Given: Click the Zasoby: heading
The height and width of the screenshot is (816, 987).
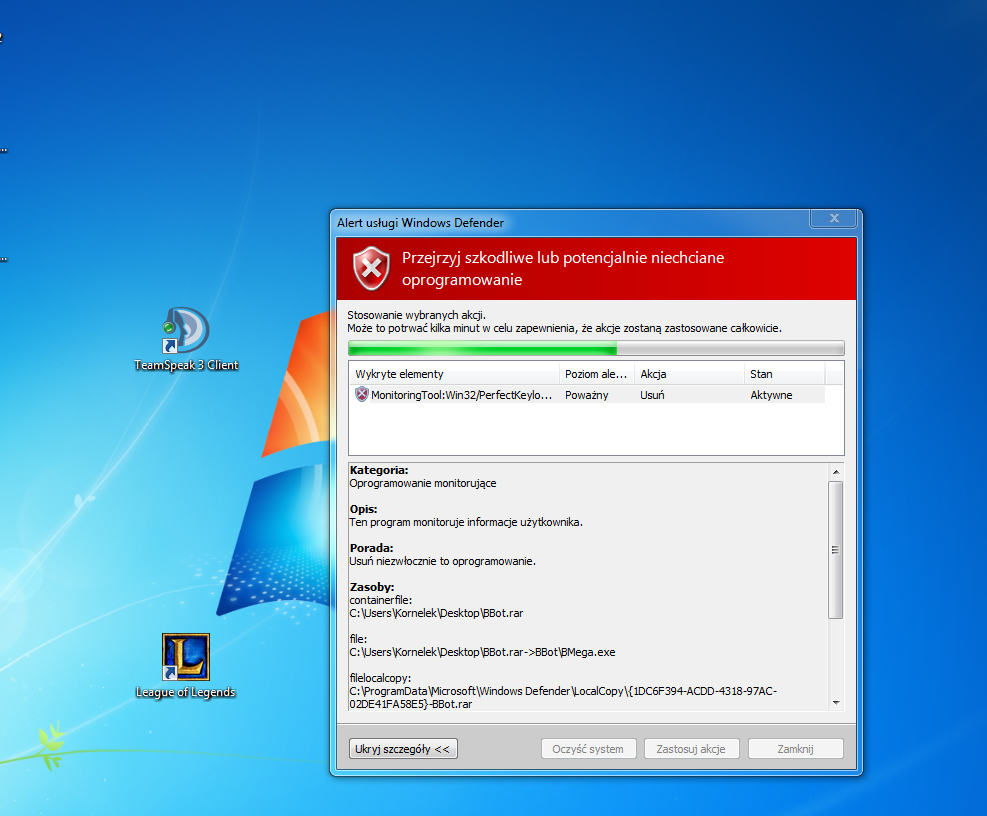Looking at the screenshot, I should pos(372,587).
